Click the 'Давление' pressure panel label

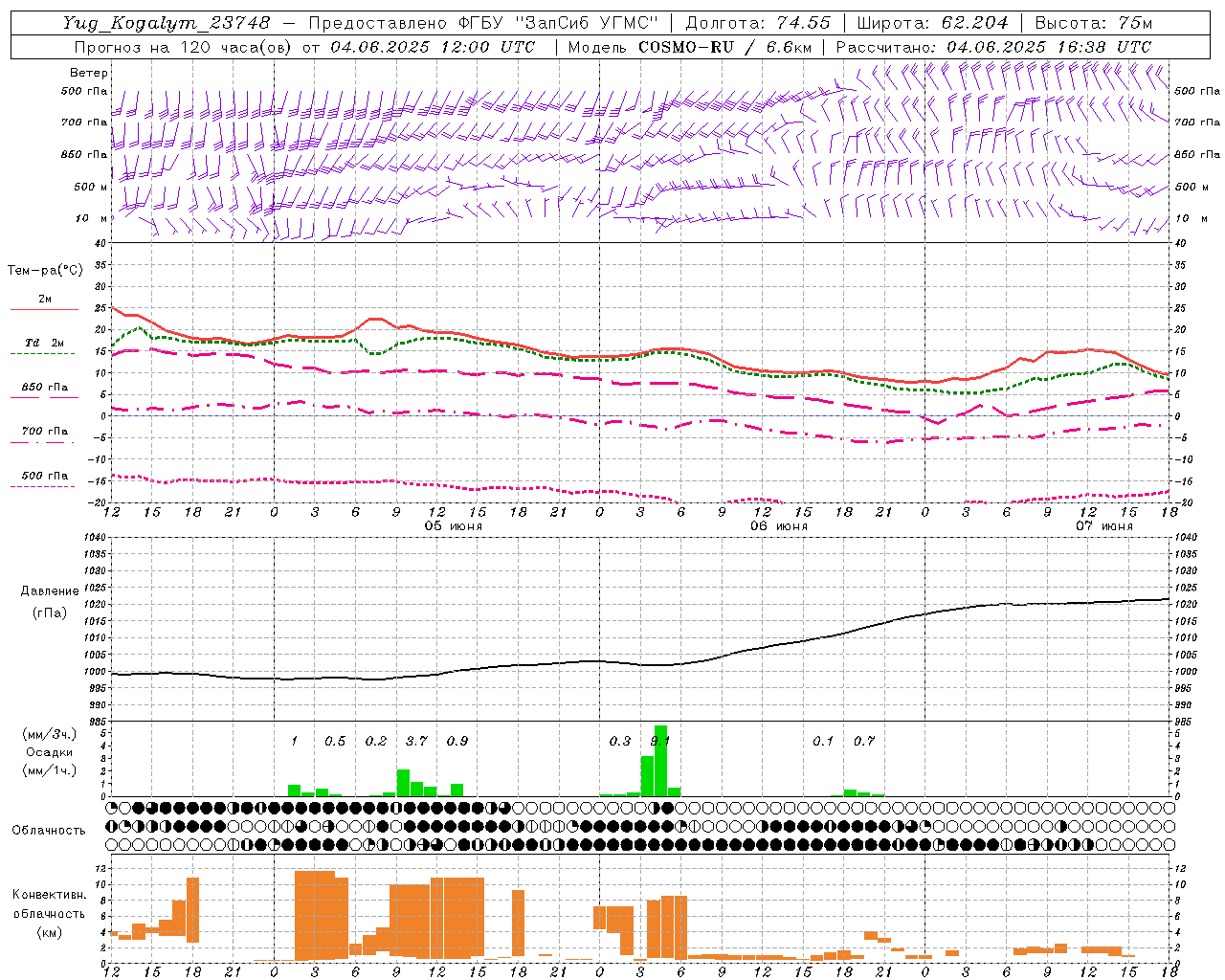[x=49, y=591]
